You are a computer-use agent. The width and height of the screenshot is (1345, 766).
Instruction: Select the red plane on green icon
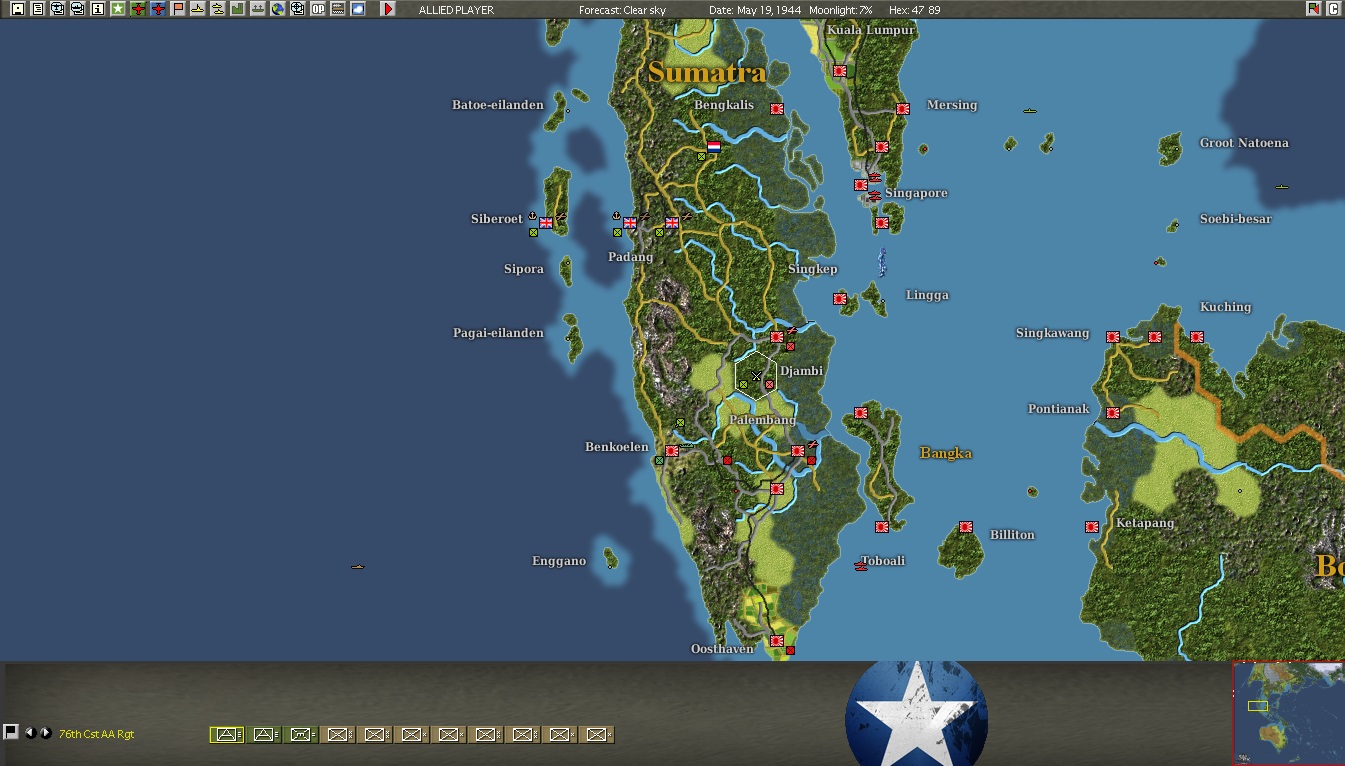click(x=138, y=9)
